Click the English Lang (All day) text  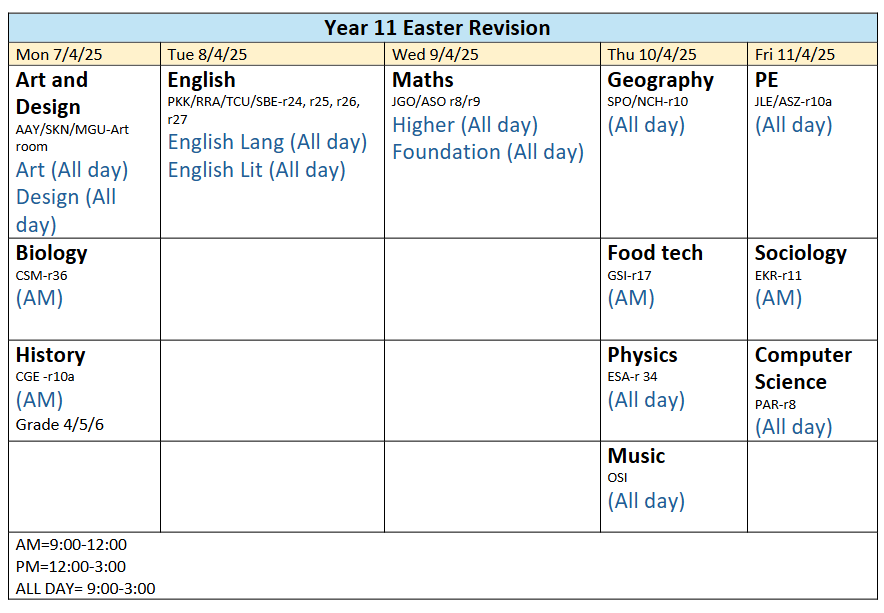(267, 142)
